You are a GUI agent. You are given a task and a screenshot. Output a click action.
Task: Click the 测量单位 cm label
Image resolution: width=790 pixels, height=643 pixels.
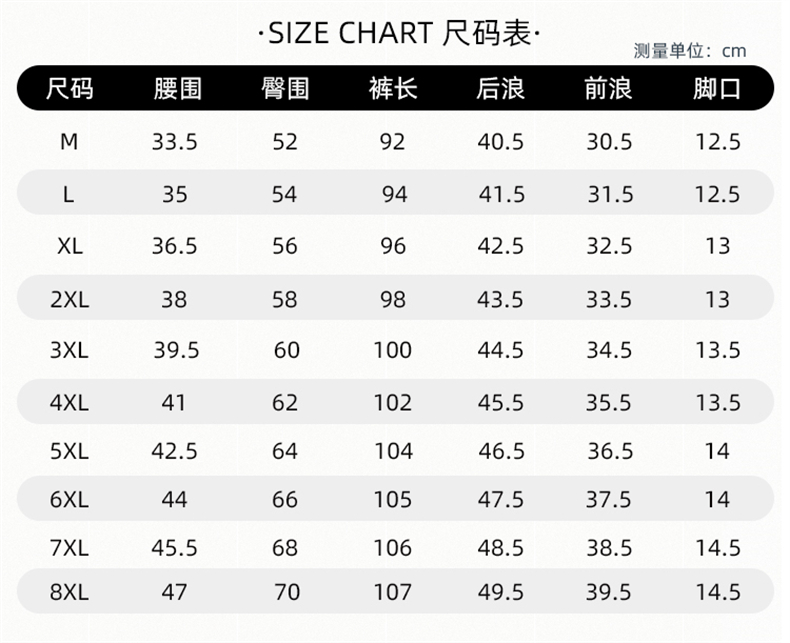click(690, 51)
